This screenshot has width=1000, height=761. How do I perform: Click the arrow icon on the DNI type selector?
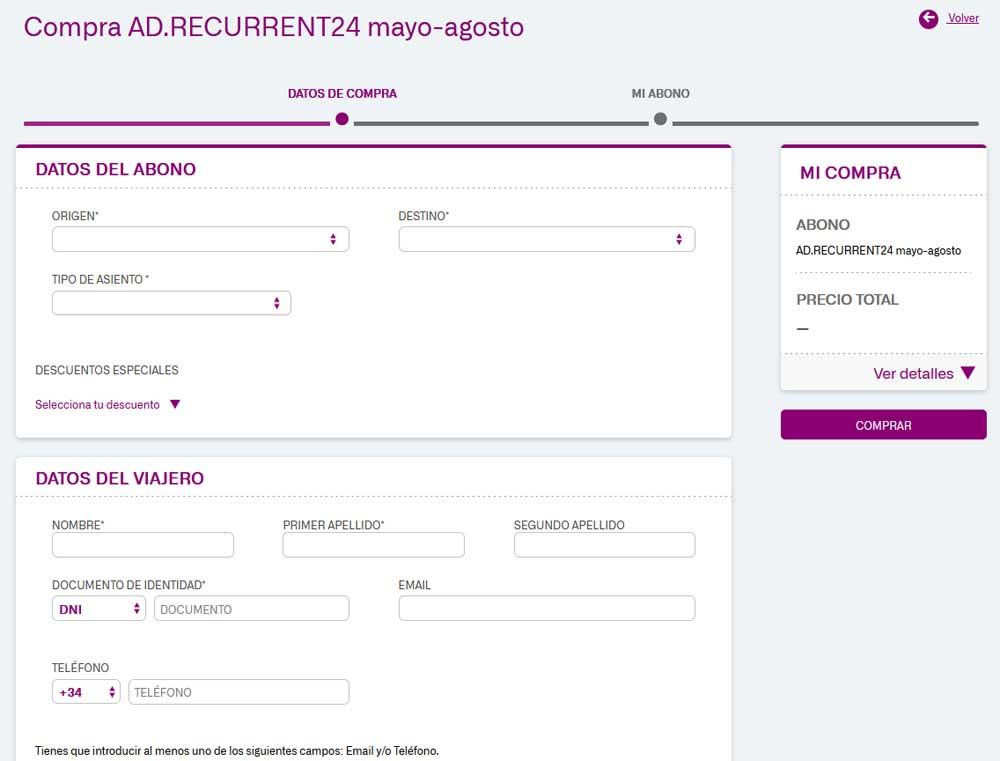(x=136, y=607)
